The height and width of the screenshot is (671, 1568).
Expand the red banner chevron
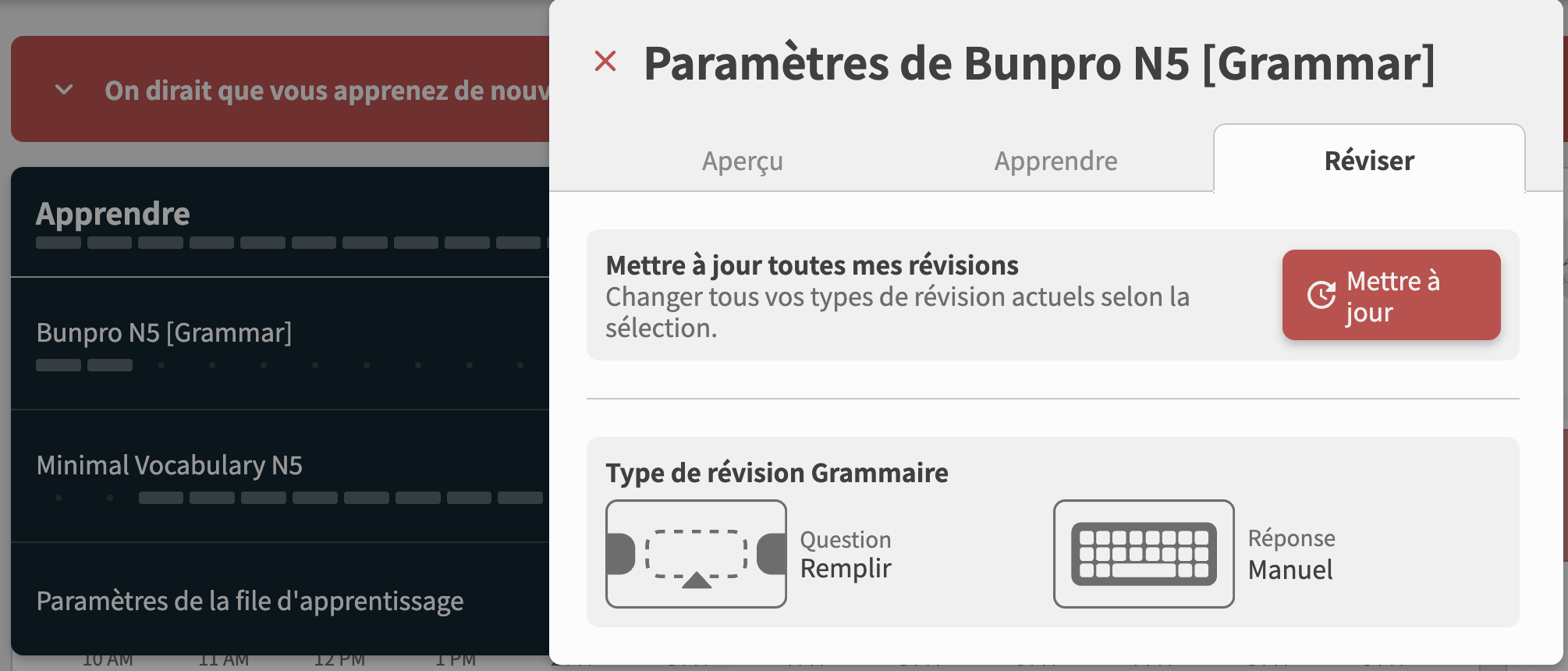tap(64, 90)
